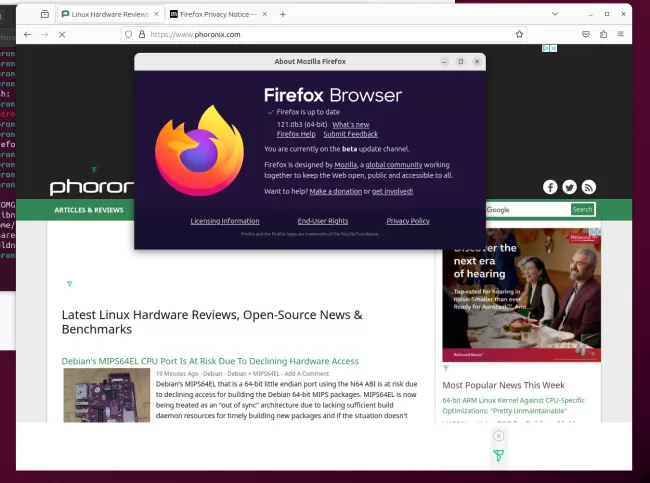
Task: Click the get involved! link
Action: [x=393, y=192]
